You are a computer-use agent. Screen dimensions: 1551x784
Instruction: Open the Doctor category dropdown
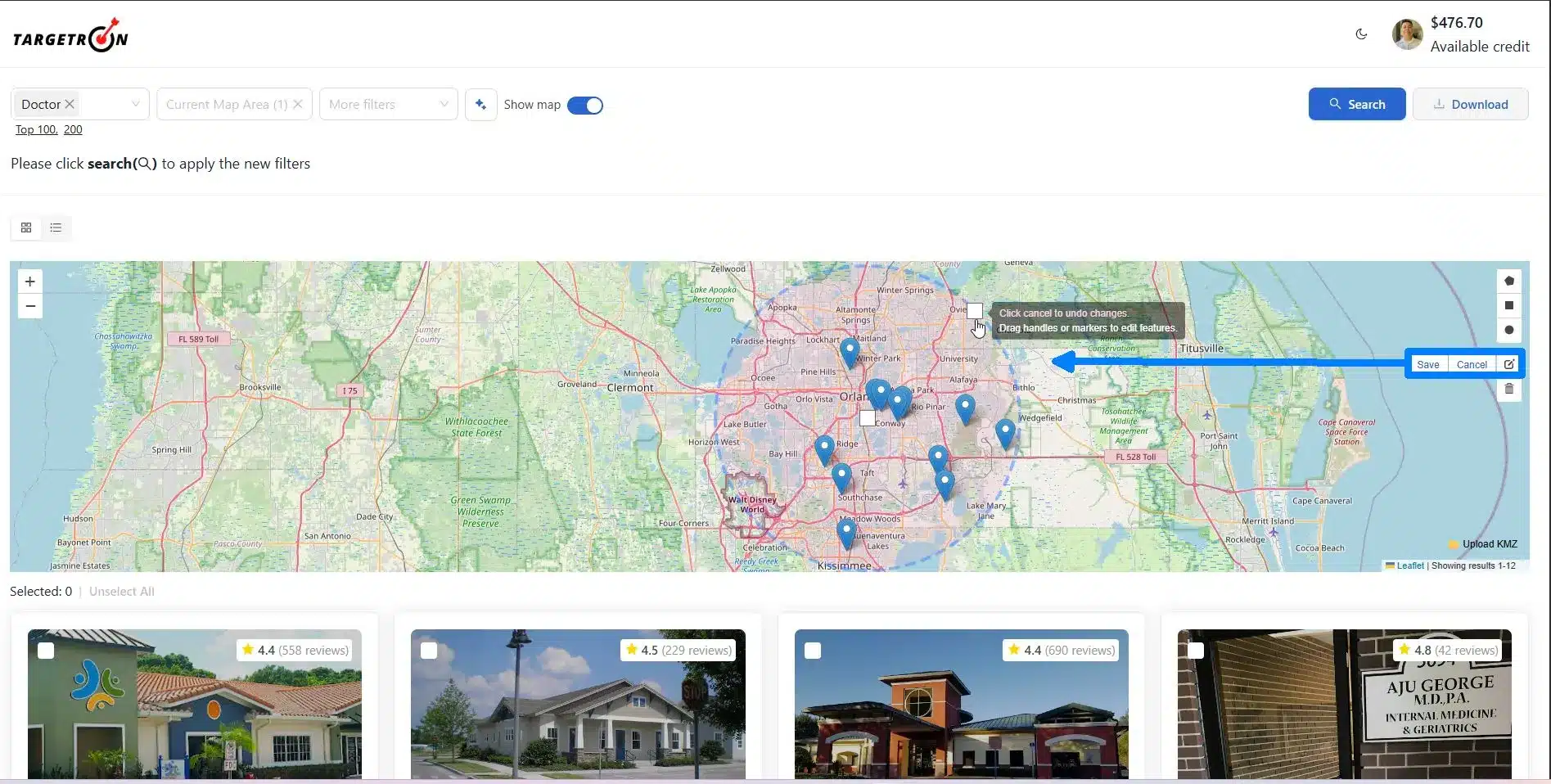point(135,104)
